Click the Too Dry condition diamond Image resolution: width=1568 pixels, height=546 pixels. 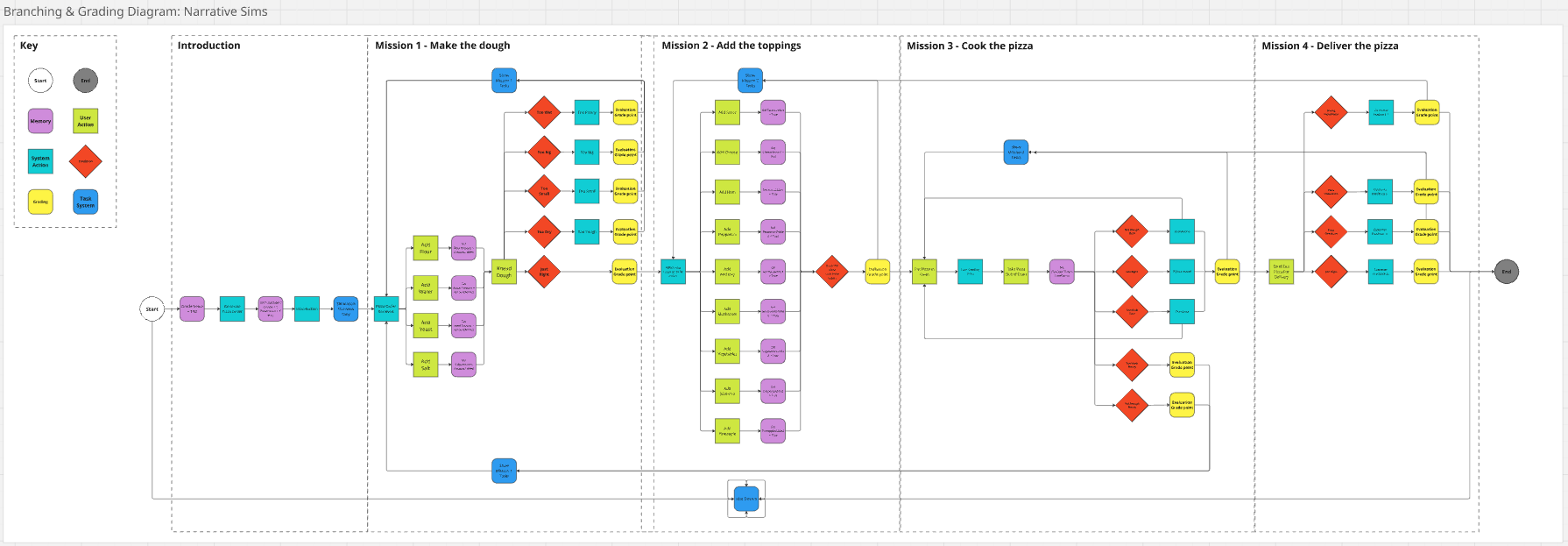[x=544, y=231]
